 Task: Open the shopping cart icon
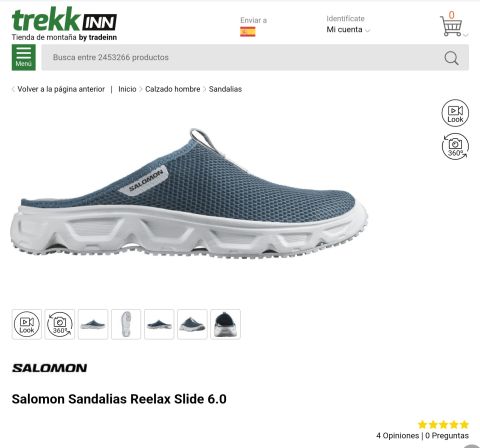(x=451, y=25)
